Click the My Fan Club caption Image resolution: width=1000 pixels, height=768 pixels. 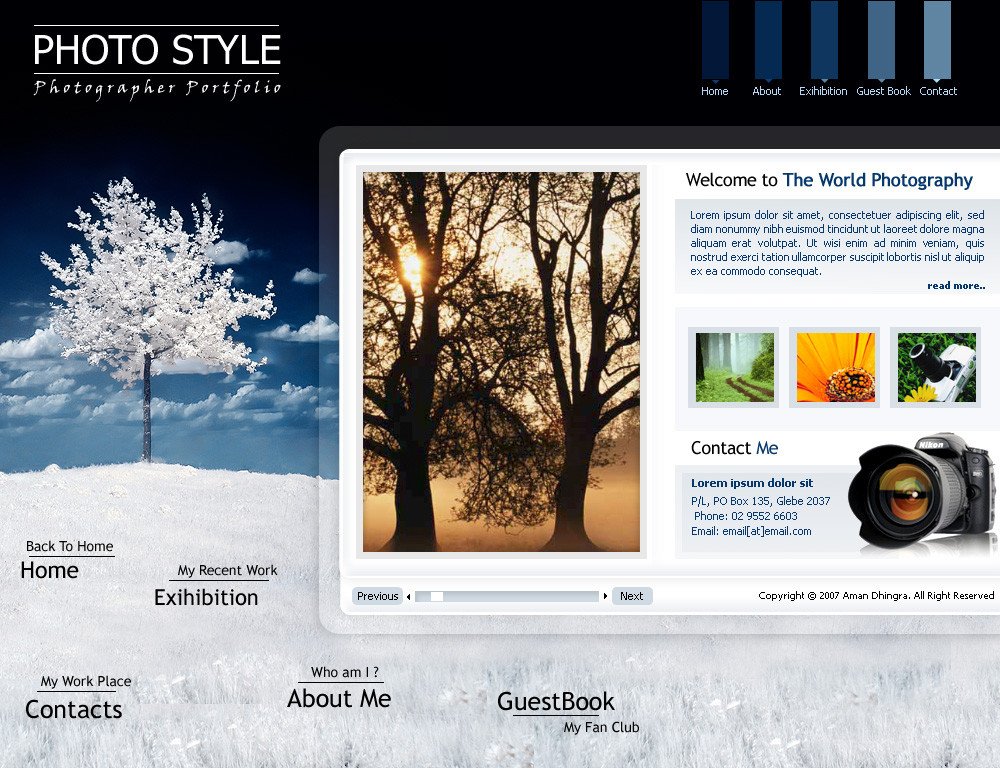click(x=601, y=727)
